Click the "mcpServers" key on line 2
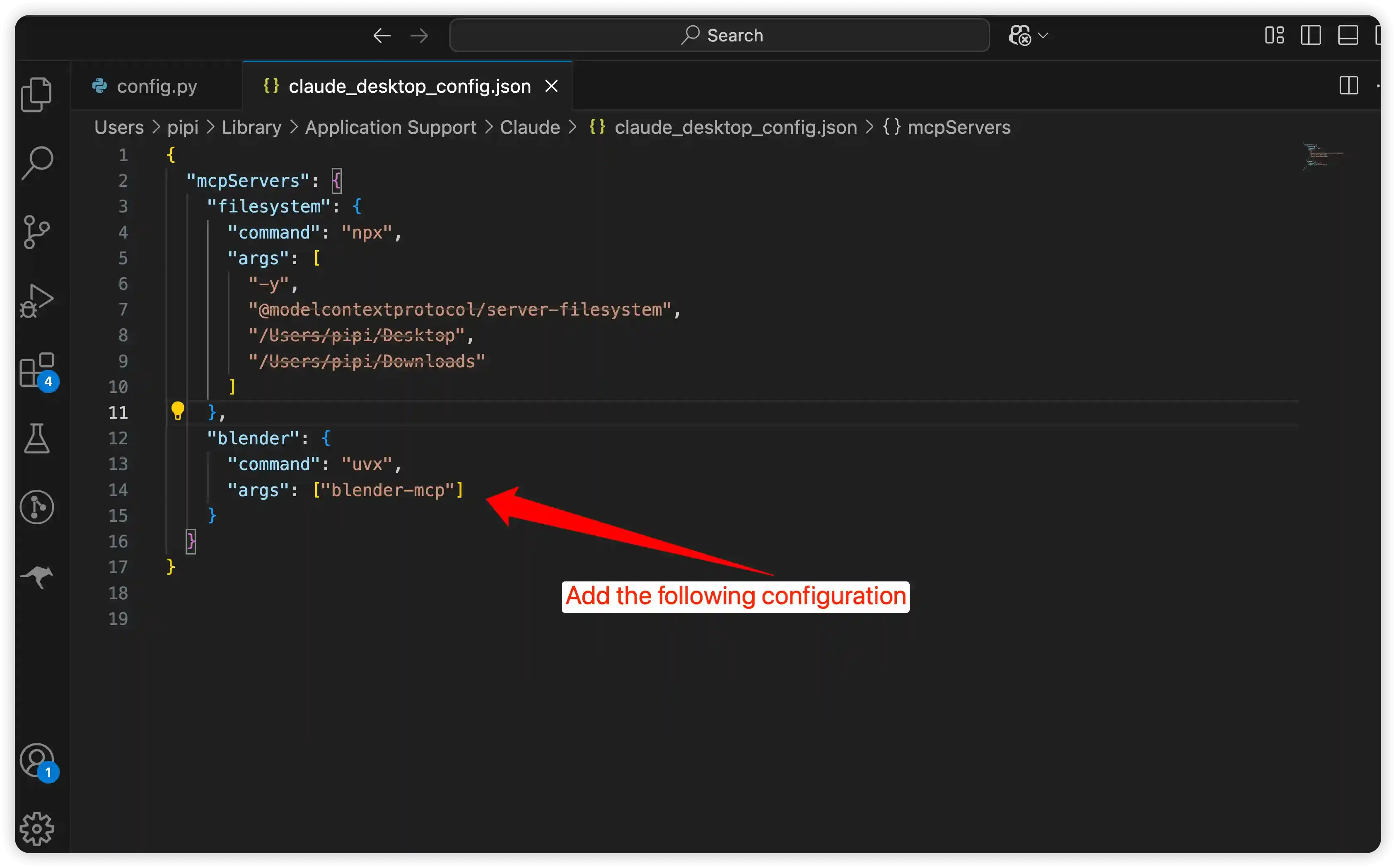 247,181
